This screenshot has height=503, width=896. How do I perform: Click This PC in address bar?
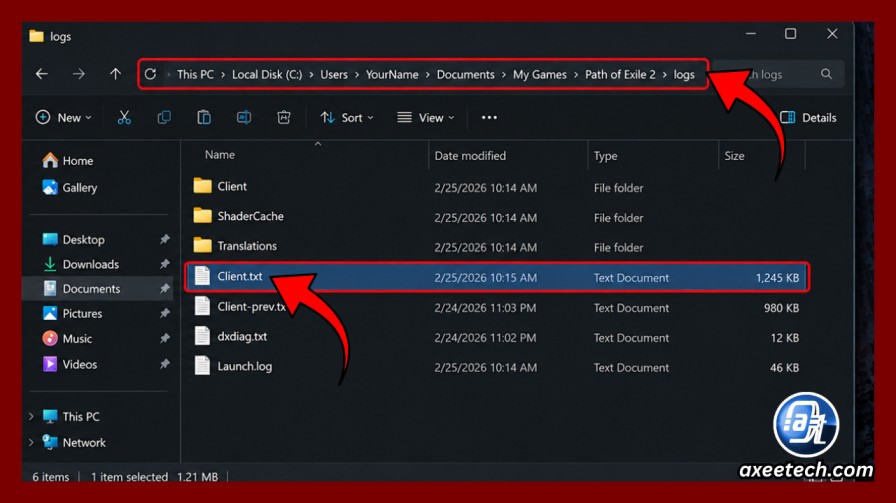click(195, 74)
